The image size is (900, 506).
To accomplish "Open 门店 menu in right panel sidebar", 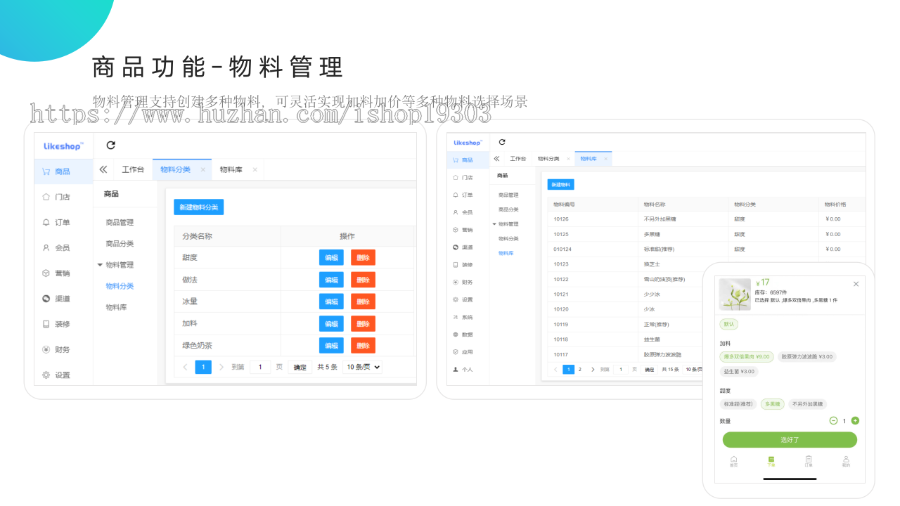I will point(463,177).
